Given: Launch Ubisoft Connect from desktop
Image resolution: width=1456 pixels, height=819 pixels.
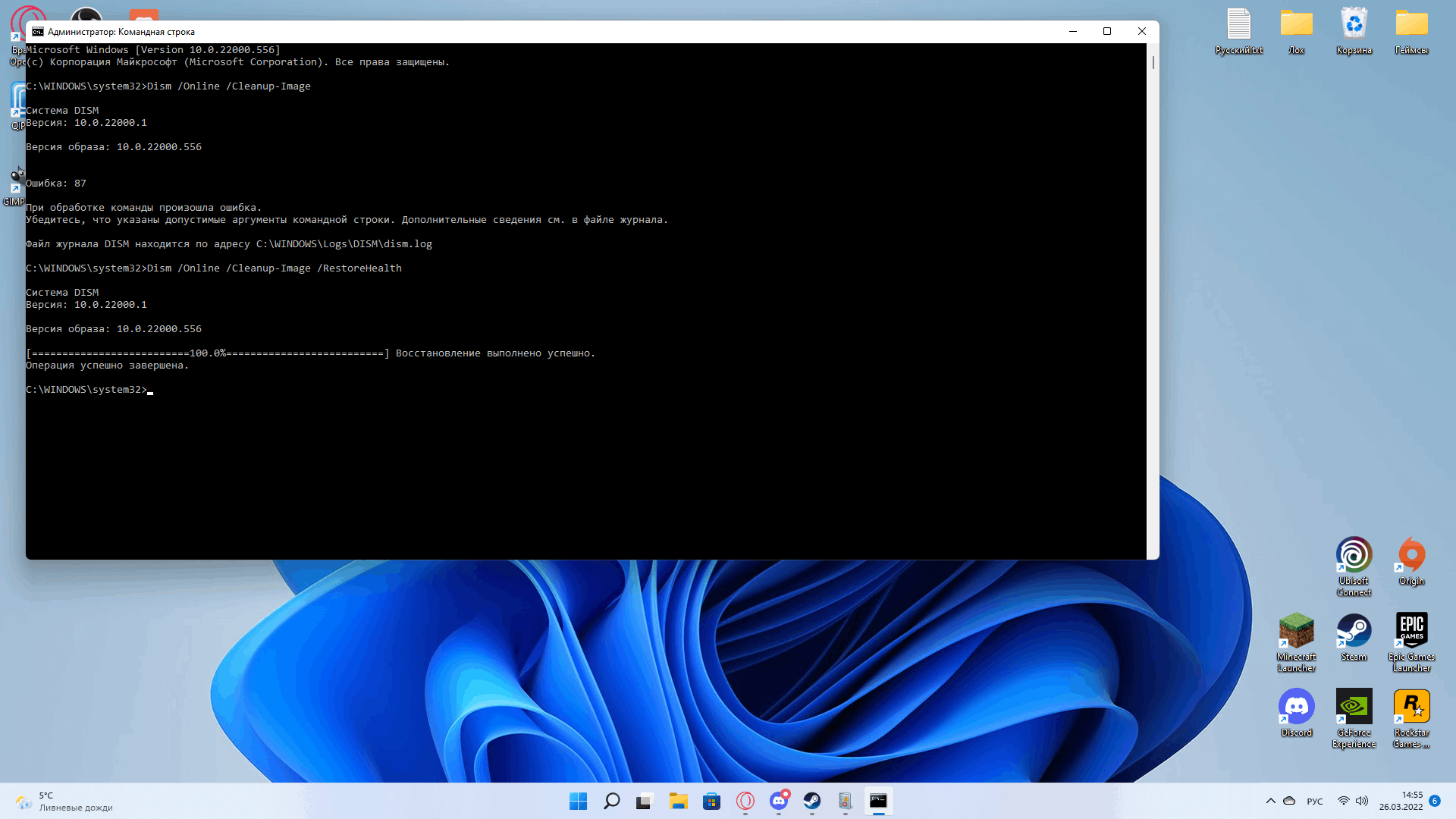Looking at the screenshot, I should point(1354,566).
